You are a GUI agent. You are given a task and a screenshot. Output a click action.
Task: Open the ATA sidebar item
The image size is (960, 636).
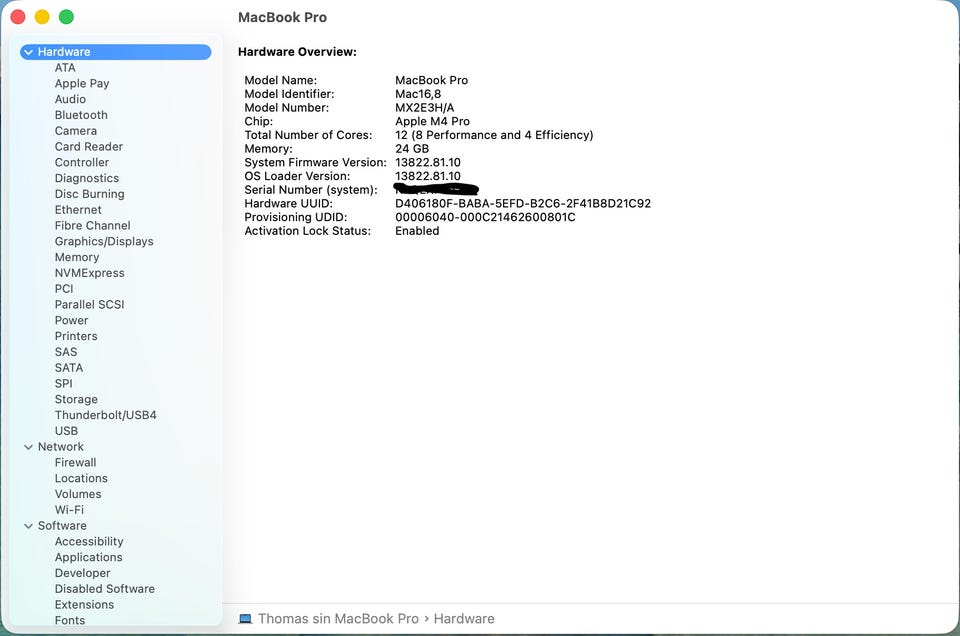(65, 68)
